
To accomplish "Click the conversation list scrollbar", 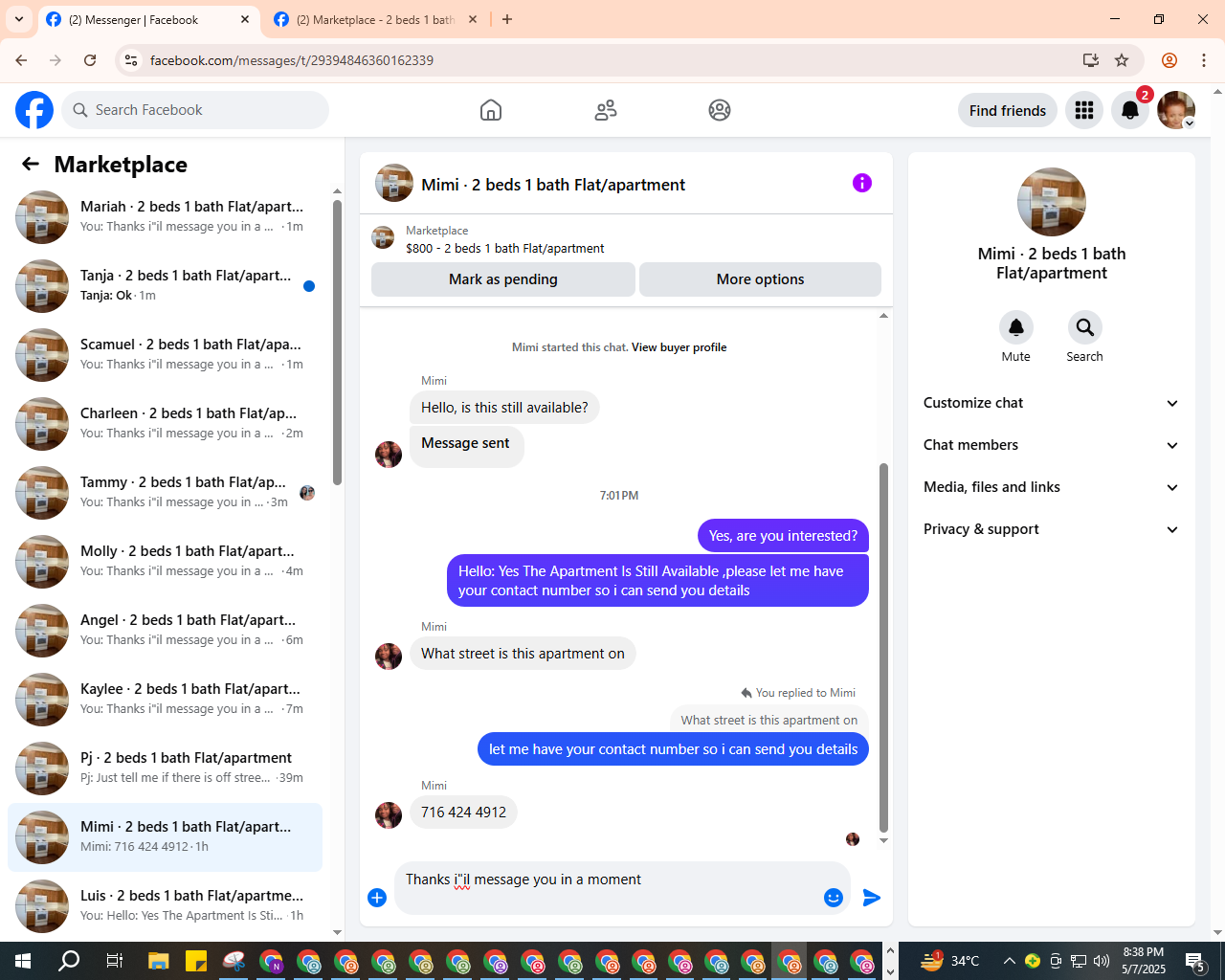I will tap(337, 342).
